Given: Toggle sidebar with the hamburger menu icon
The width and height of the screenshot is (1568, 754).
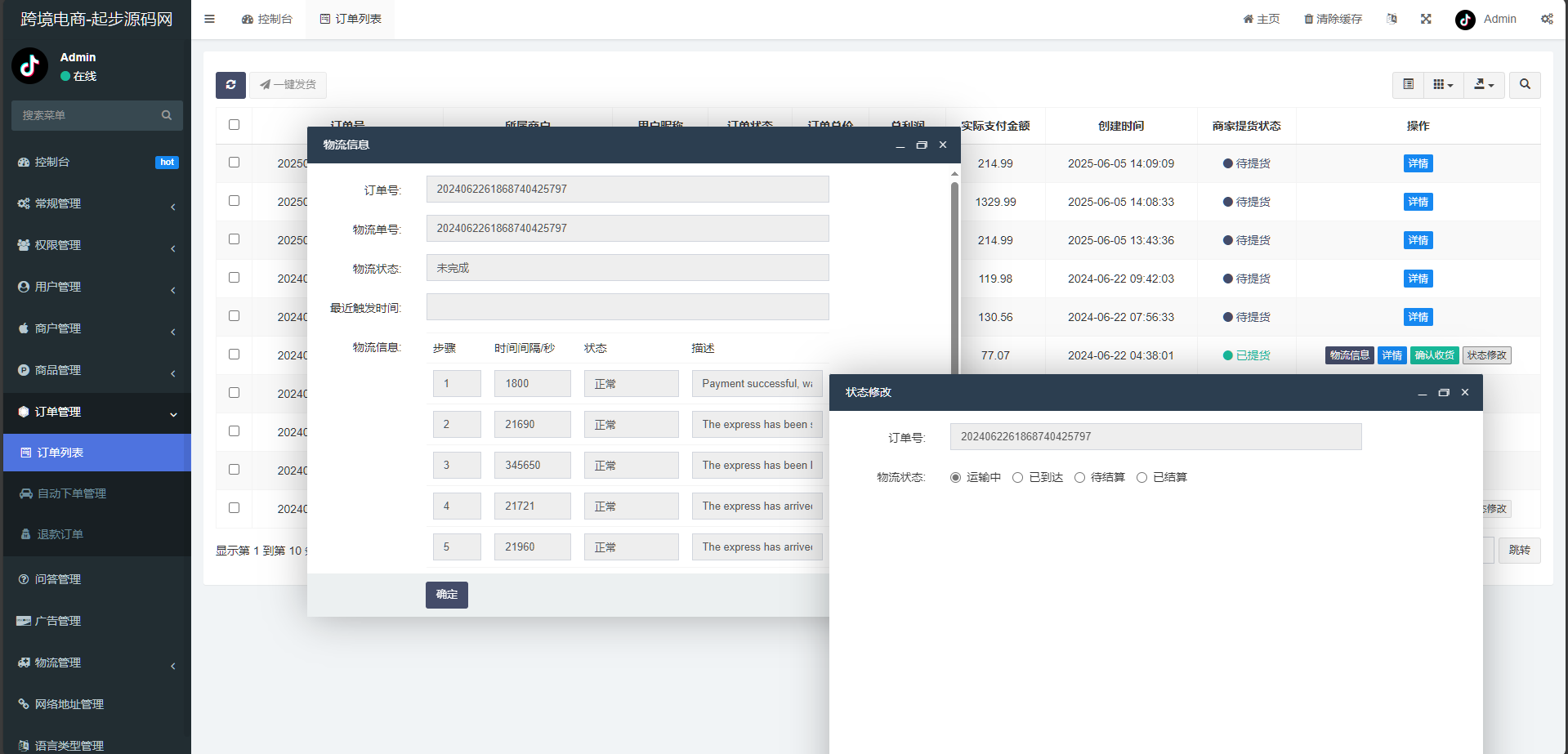Looking at the screenshot, I should click(210, 19).
